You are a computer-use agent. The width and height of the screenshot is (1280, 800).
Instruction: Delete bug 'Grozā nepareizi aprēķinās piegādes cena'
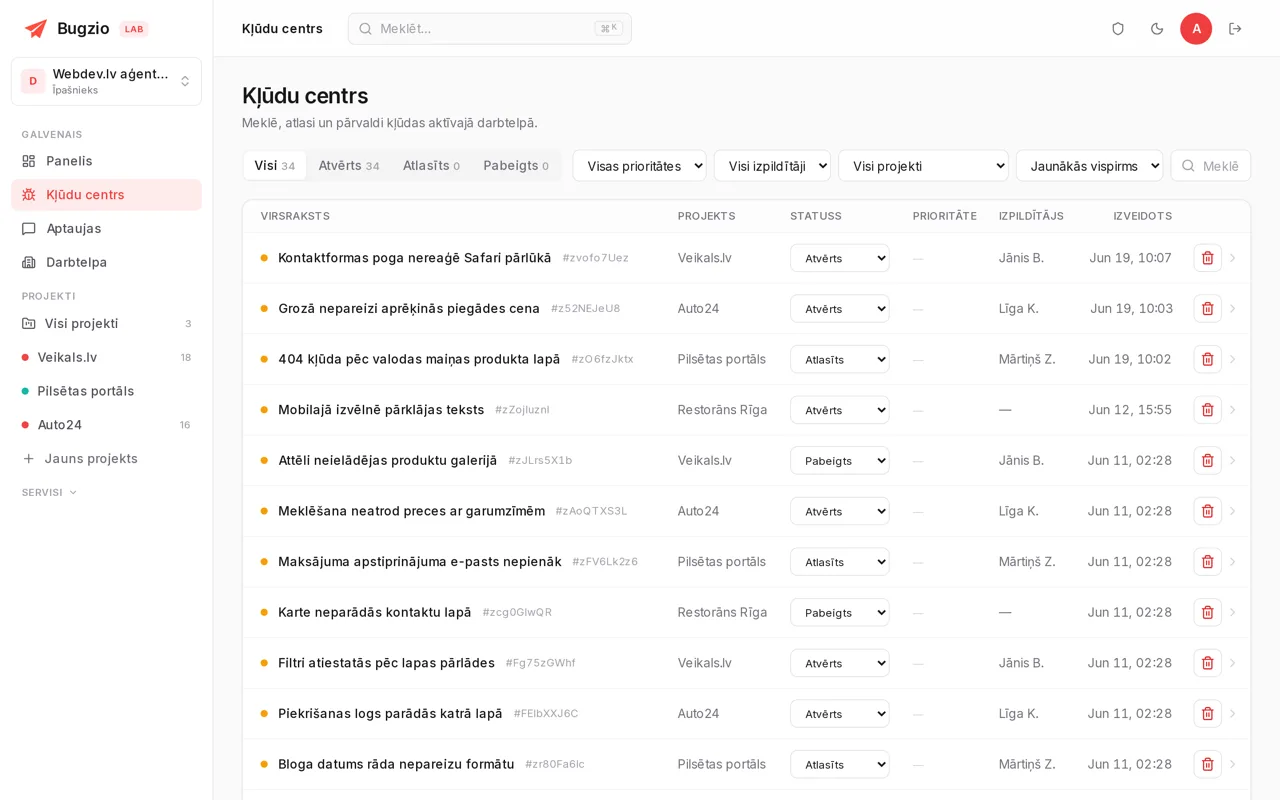coord(1207,308)
